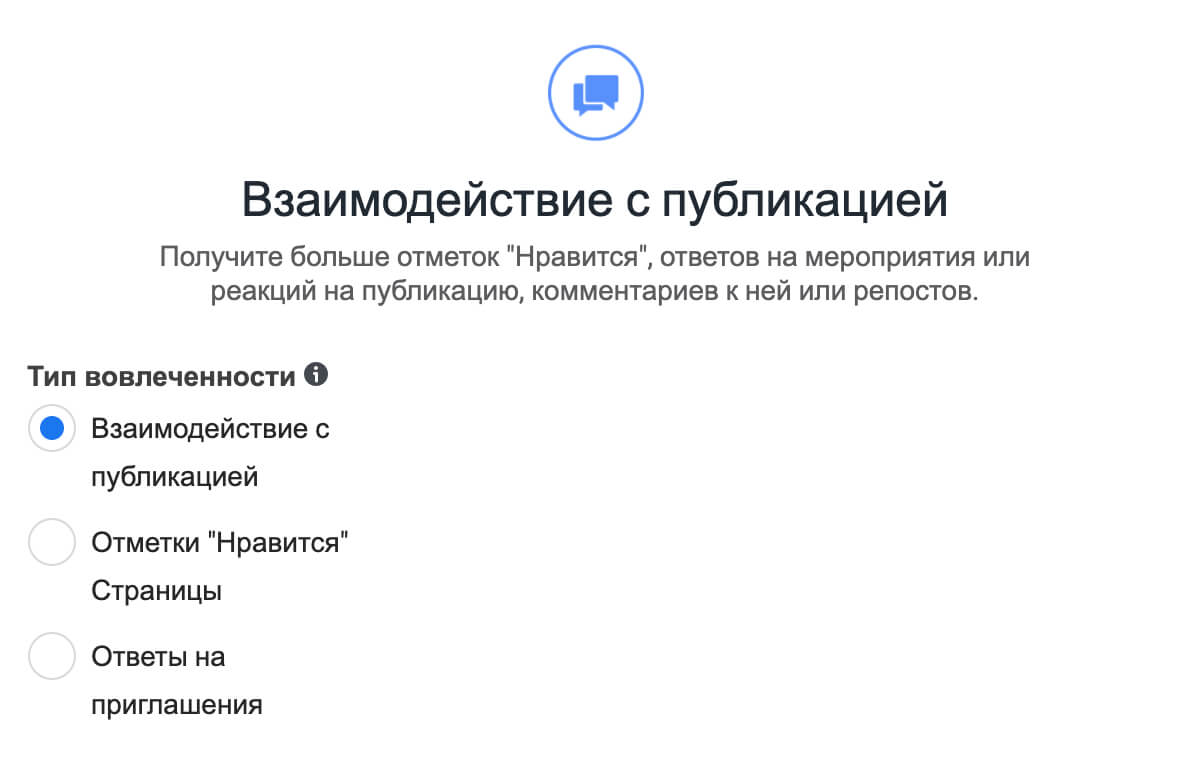
Task: Click the word "публикацией" under first option
Action: point(175,477)
